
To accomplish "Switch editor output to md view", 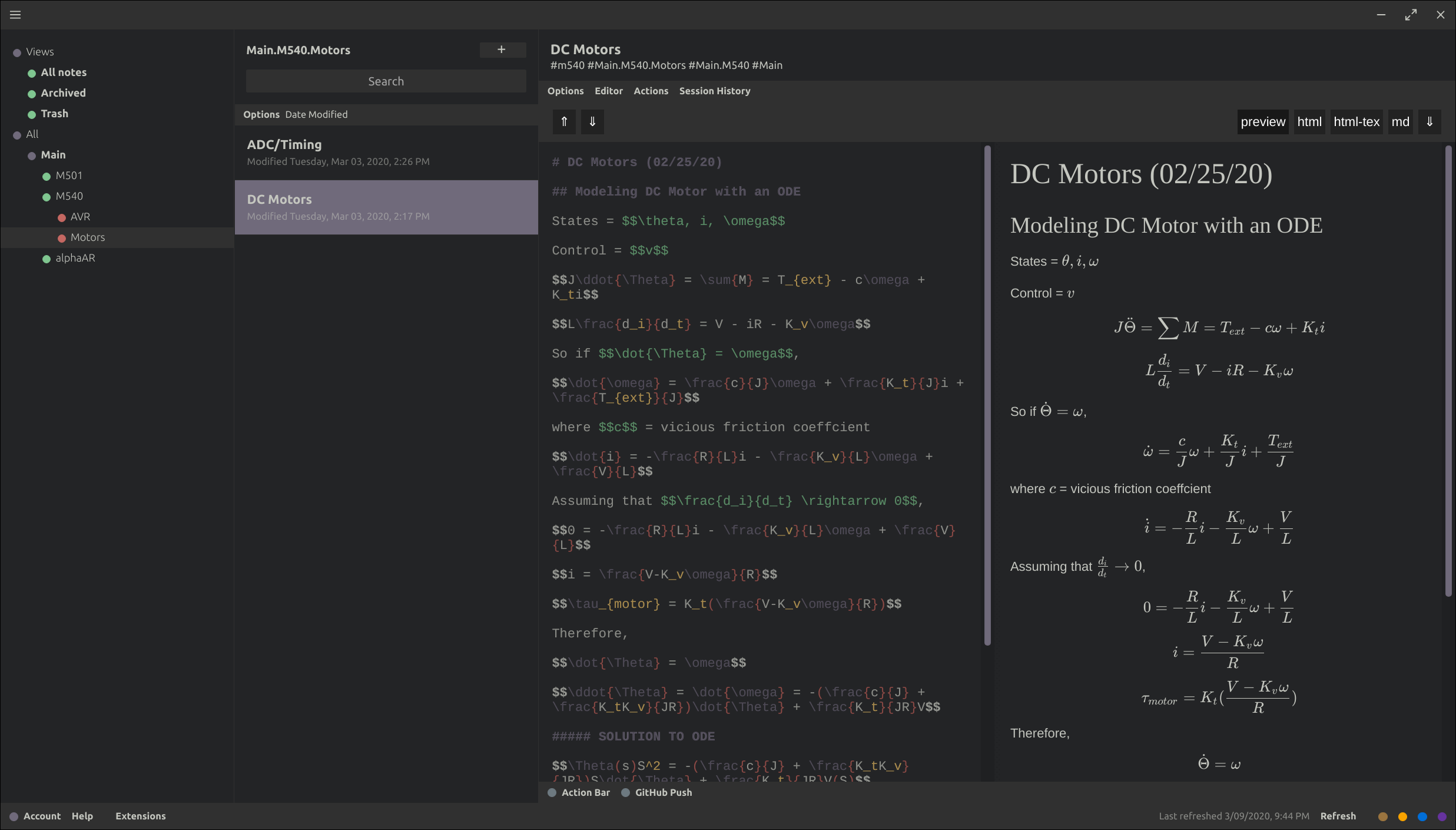I will pos(1401,121).
